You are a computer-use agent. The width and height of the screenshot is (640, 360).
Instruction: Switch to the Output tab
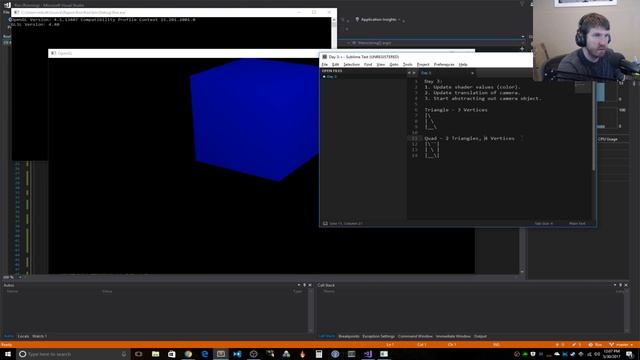480,336
